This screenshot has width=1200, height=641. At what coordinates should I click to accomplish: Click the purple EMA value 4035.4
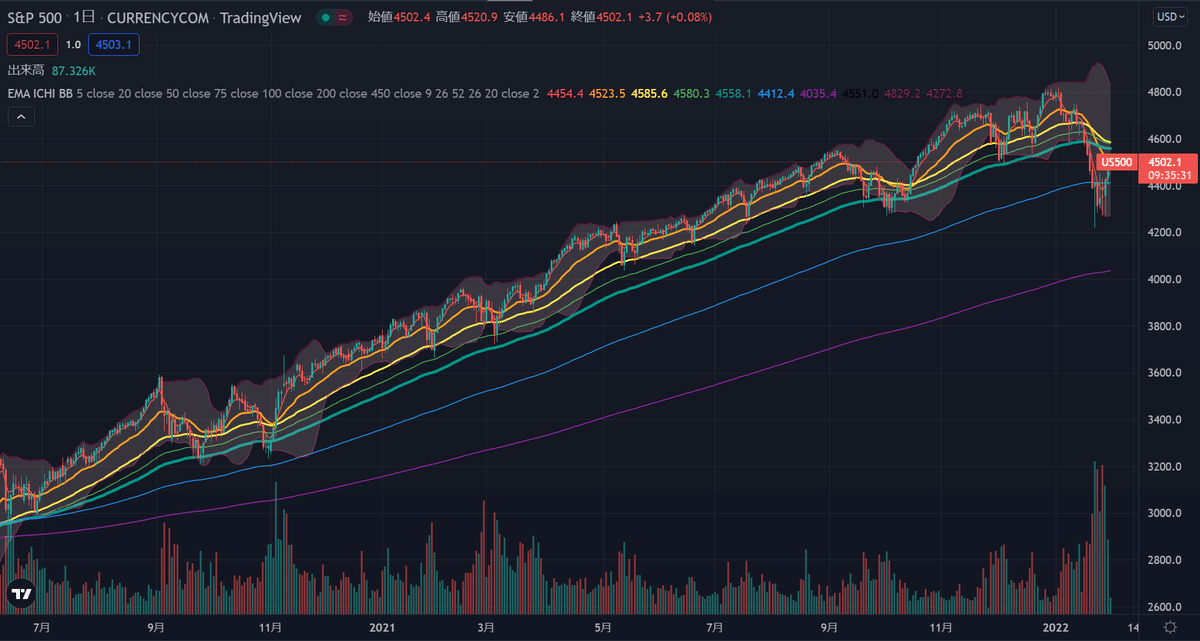816,93
